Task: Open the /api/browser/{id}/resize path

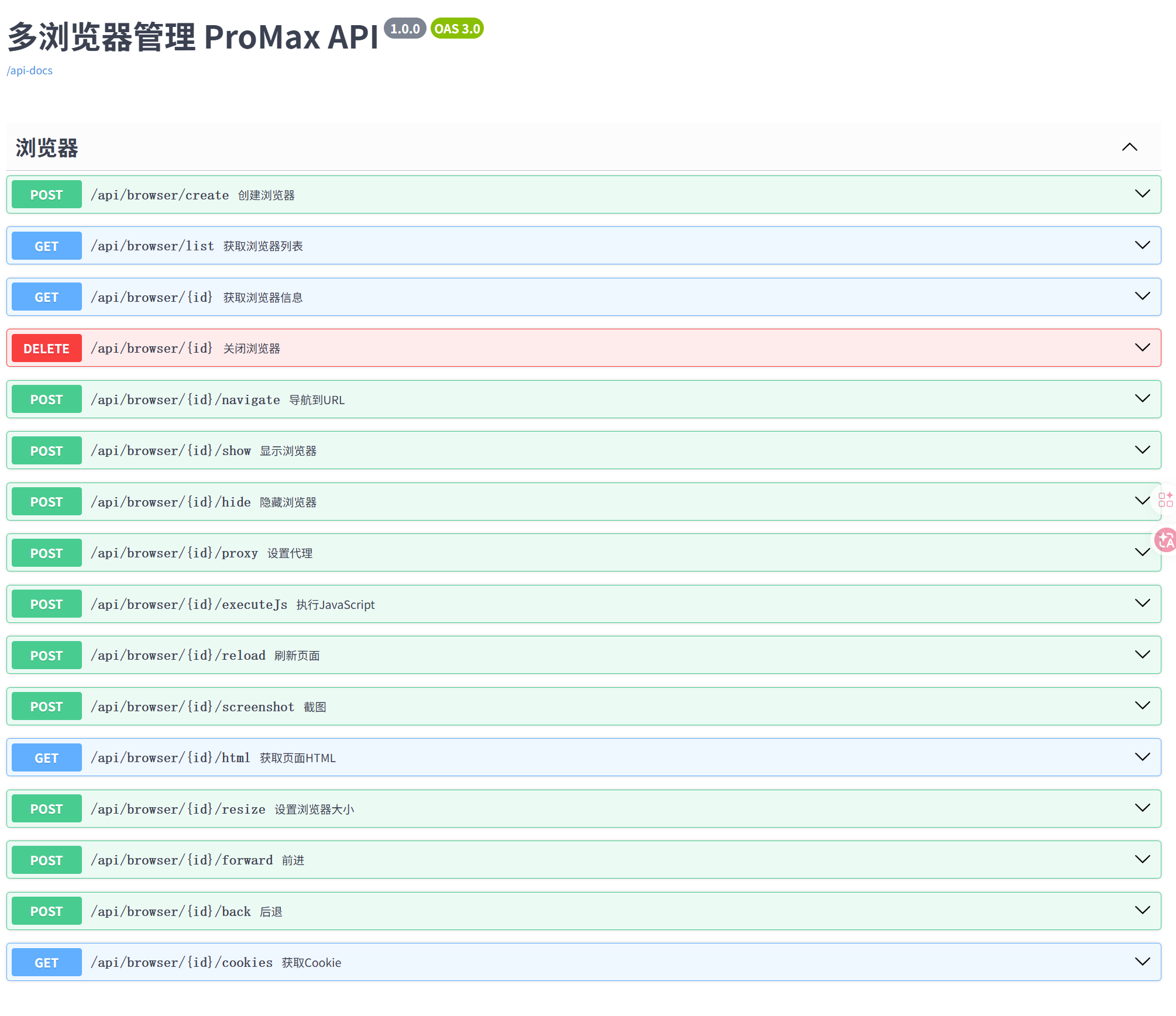Action: tap(178, 809)
